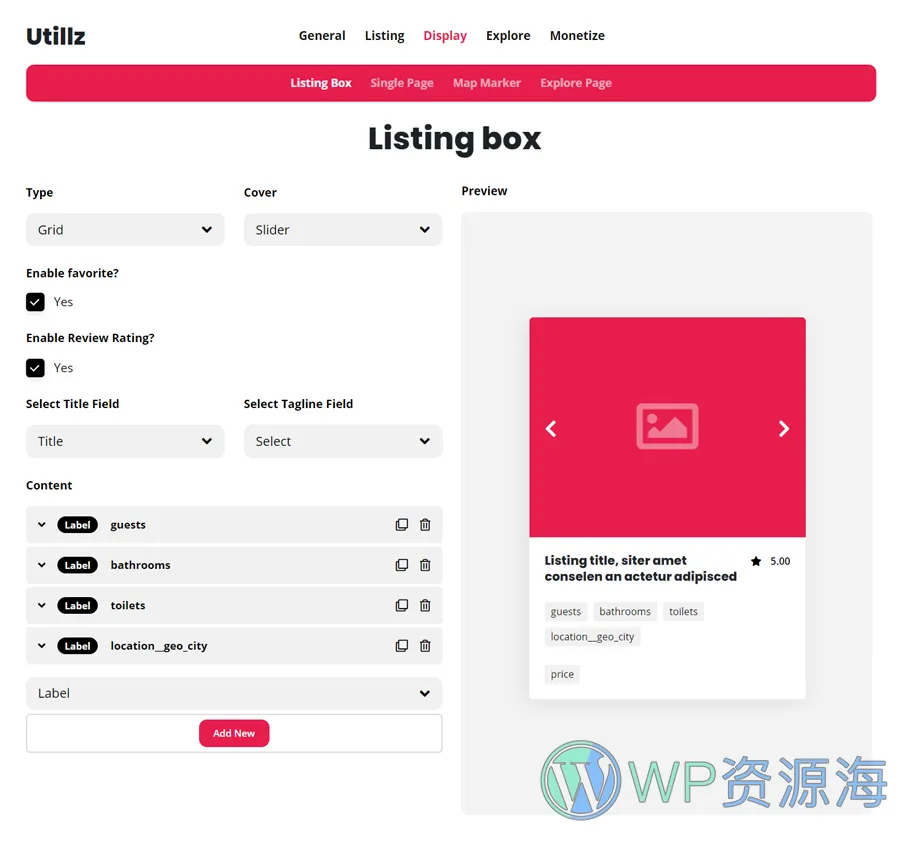907x842 pixels.
Task: Click the price tag in preview
Action: tap(562, 674)
